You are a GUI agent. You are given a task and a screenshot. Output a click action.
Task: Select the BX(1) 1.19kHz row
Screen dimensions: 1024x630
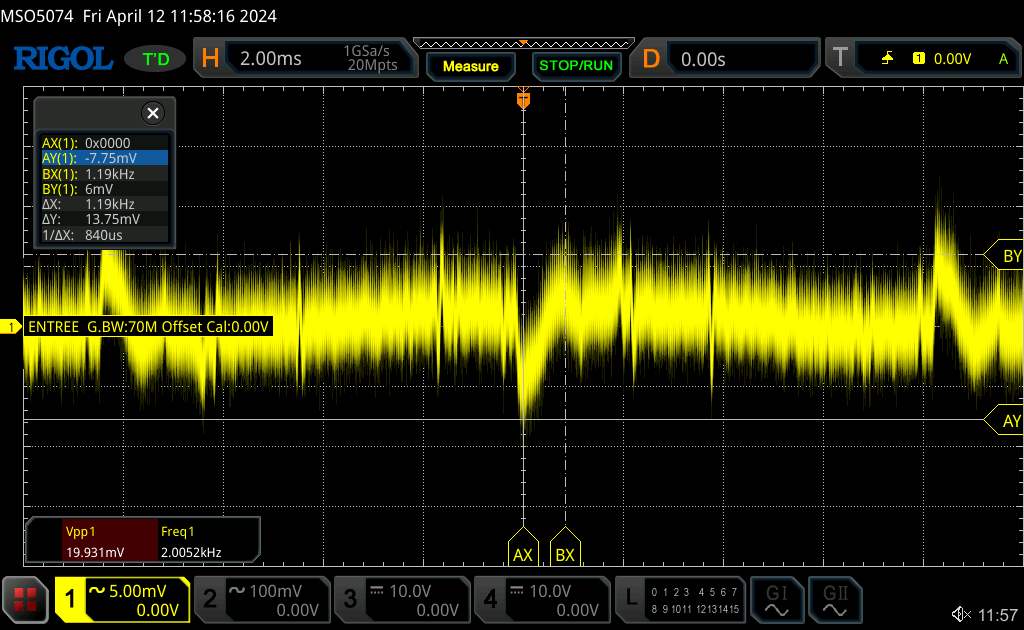(x=104, y=174)
